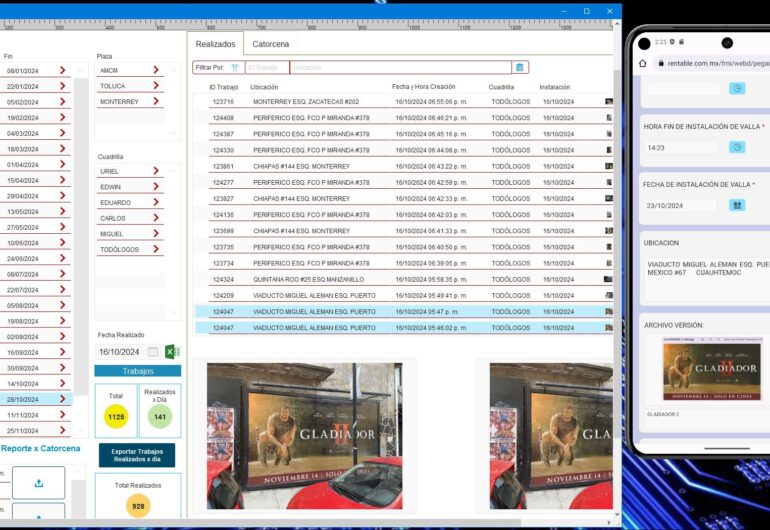
Task: Tap the clock icon for hora fin 14:23
Action: pos(737,147)
